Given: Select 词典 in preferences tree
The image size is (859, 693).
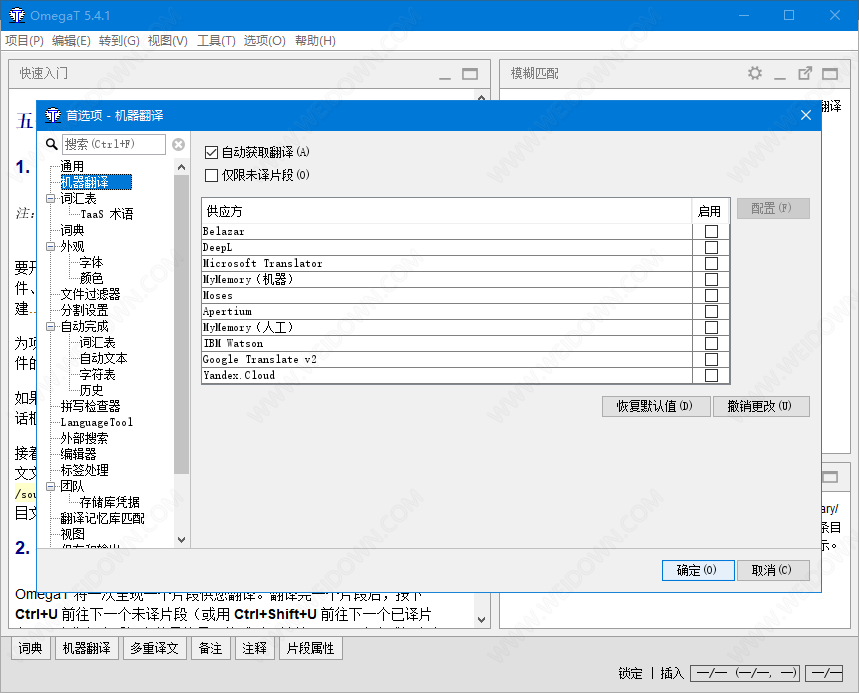Looking at the screenshot, I should click(x=72, y=230).
